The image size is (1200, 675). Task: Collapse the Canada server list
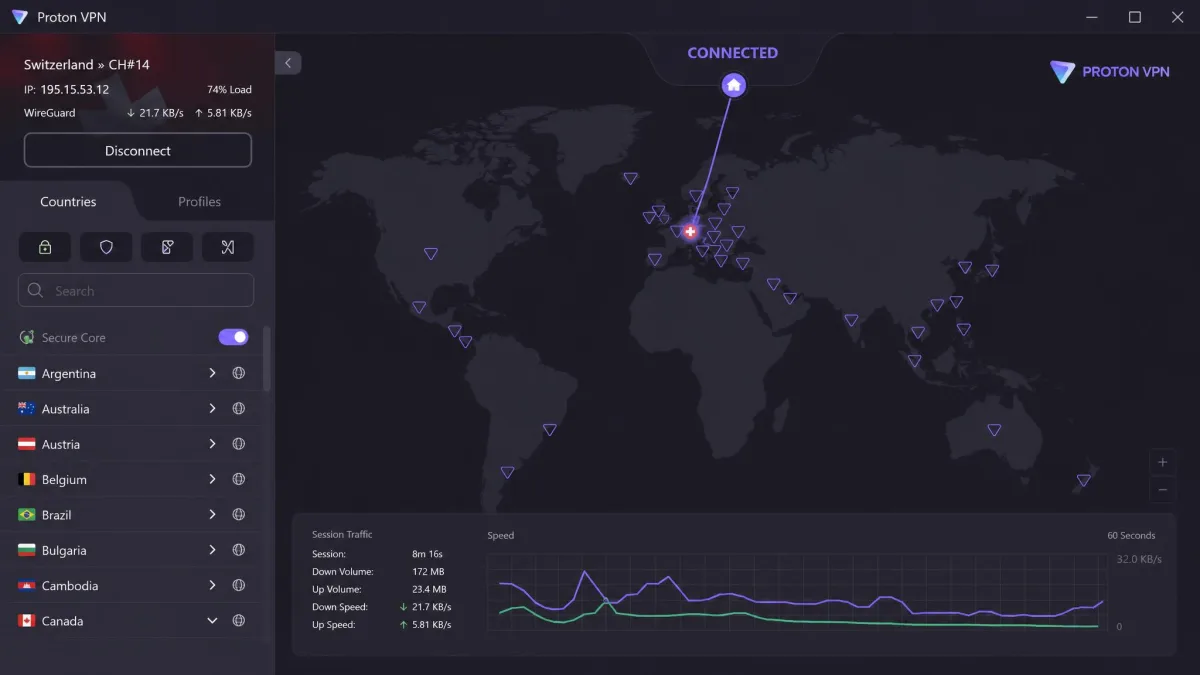point(212,621)
